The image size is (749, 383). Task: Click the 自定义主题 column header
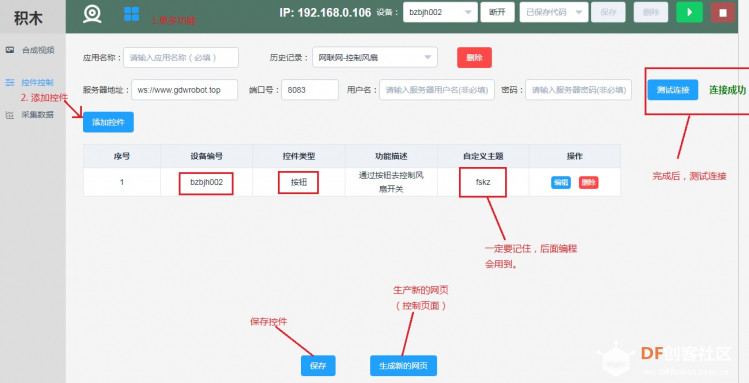click(483, 156)
